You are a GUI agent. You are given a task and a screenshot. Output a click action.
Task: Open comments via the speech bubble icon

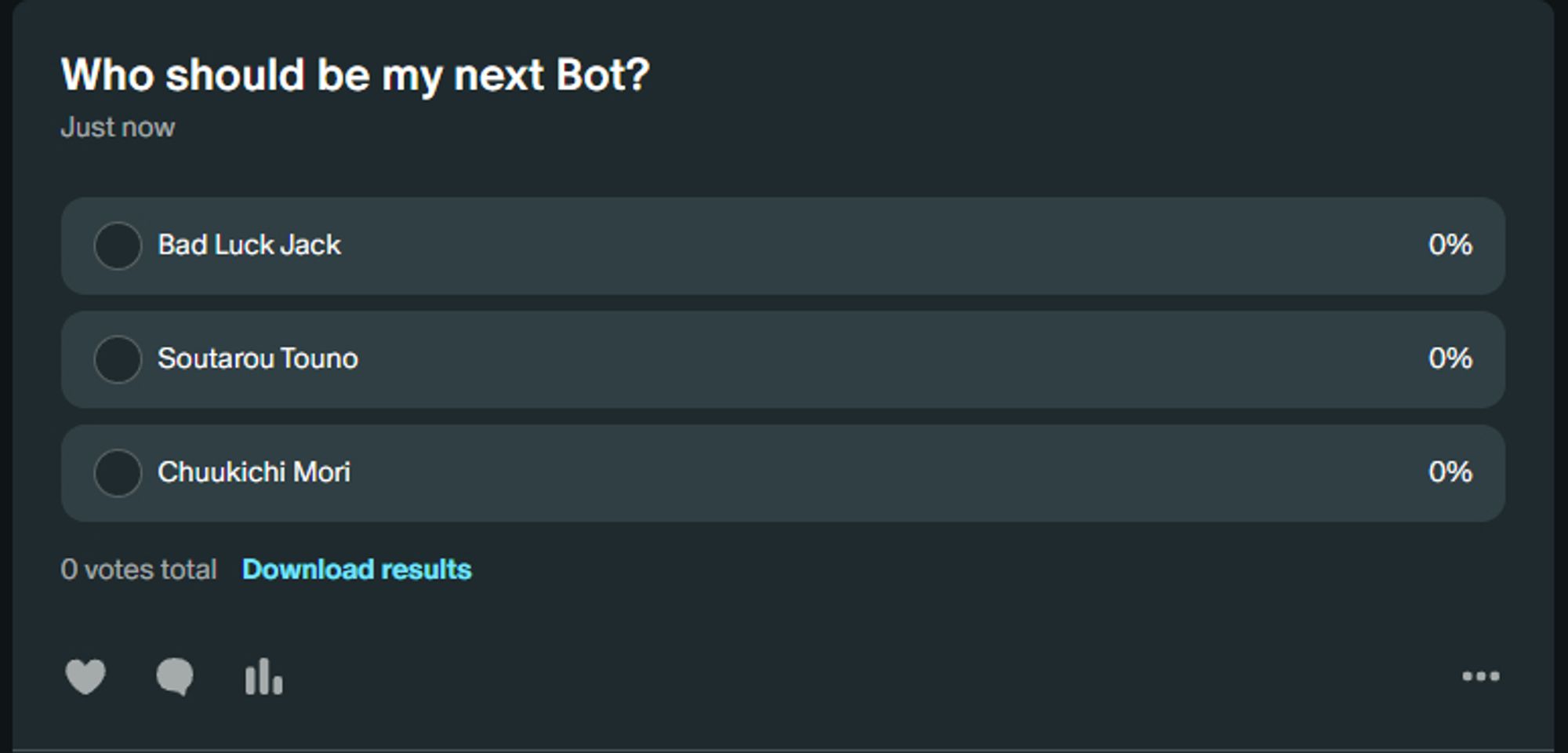pyautogui.click(x=175, y=676)
